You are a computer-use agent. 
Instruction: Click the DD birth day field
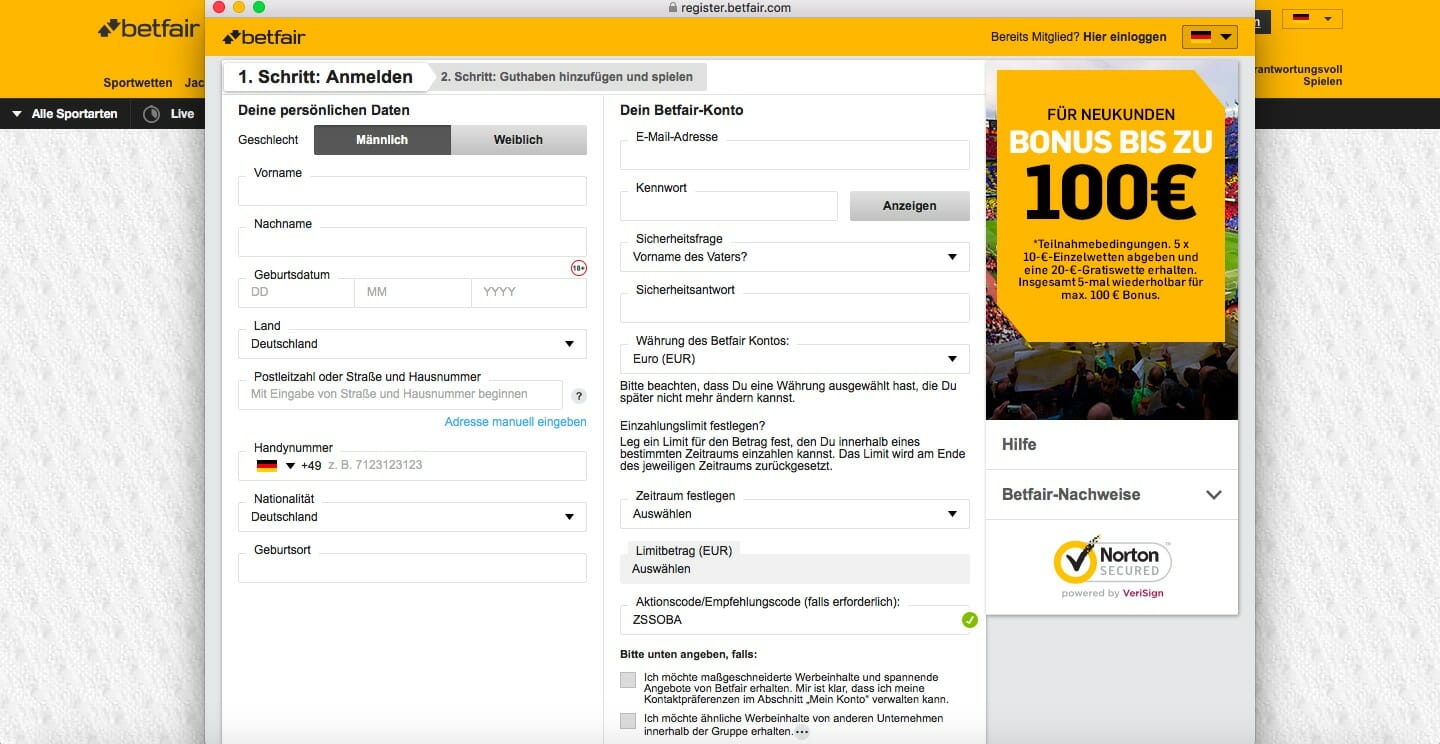coord(296,292)
